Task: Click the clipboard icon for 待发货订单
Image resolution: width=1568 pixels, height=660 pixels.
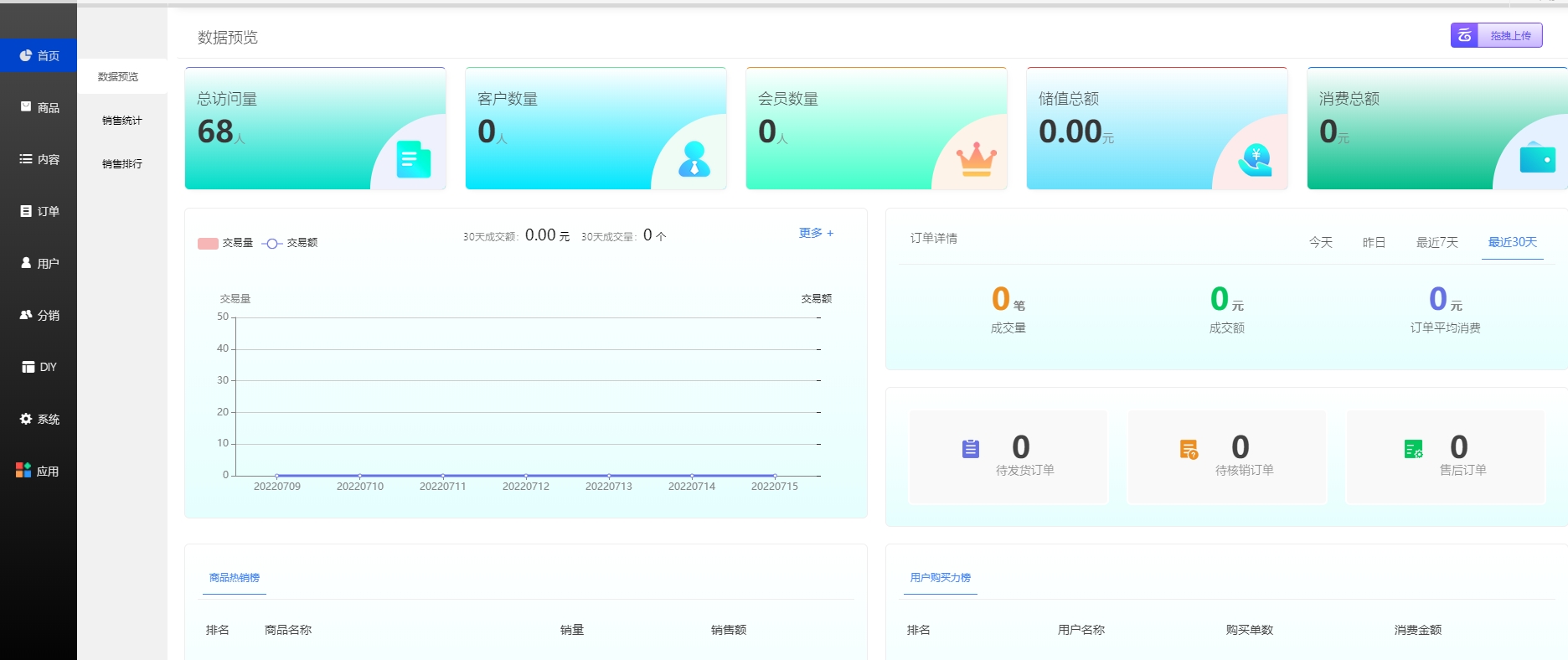Action: (x=971, y=449)
